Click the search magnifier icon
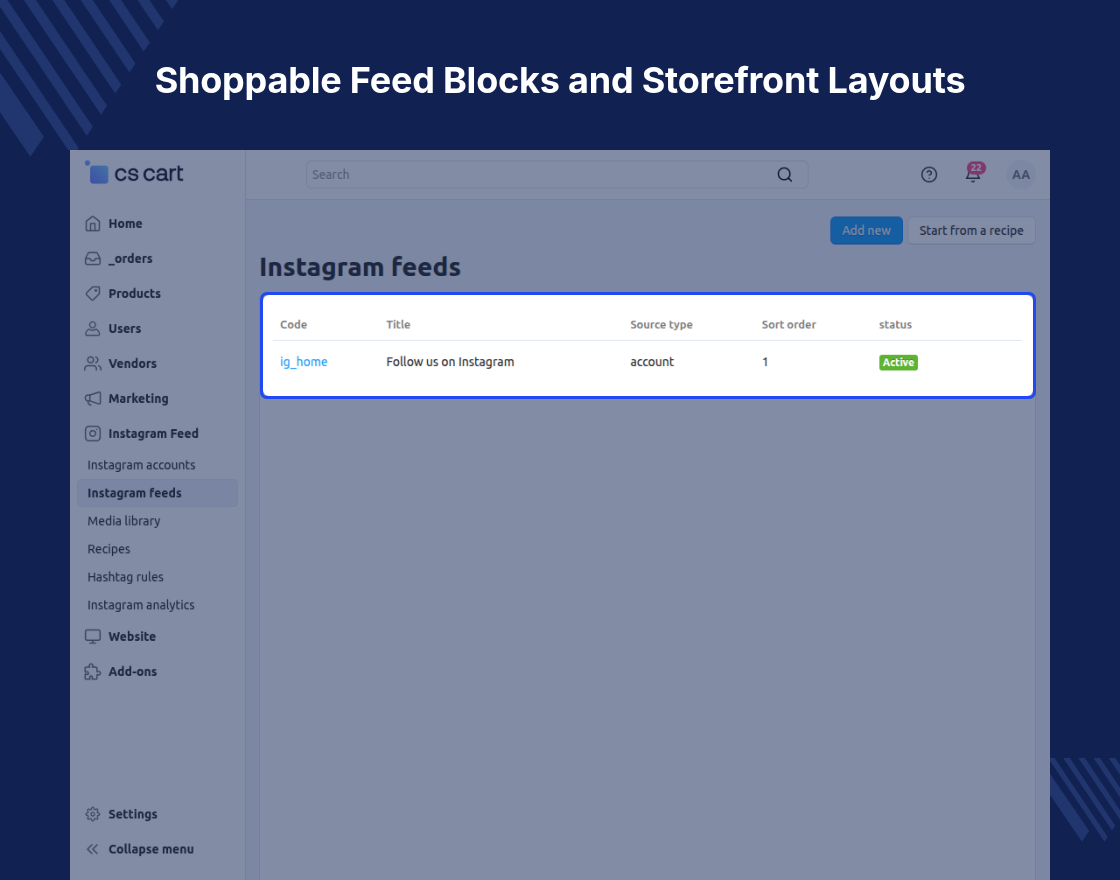 tap(784, 174)
